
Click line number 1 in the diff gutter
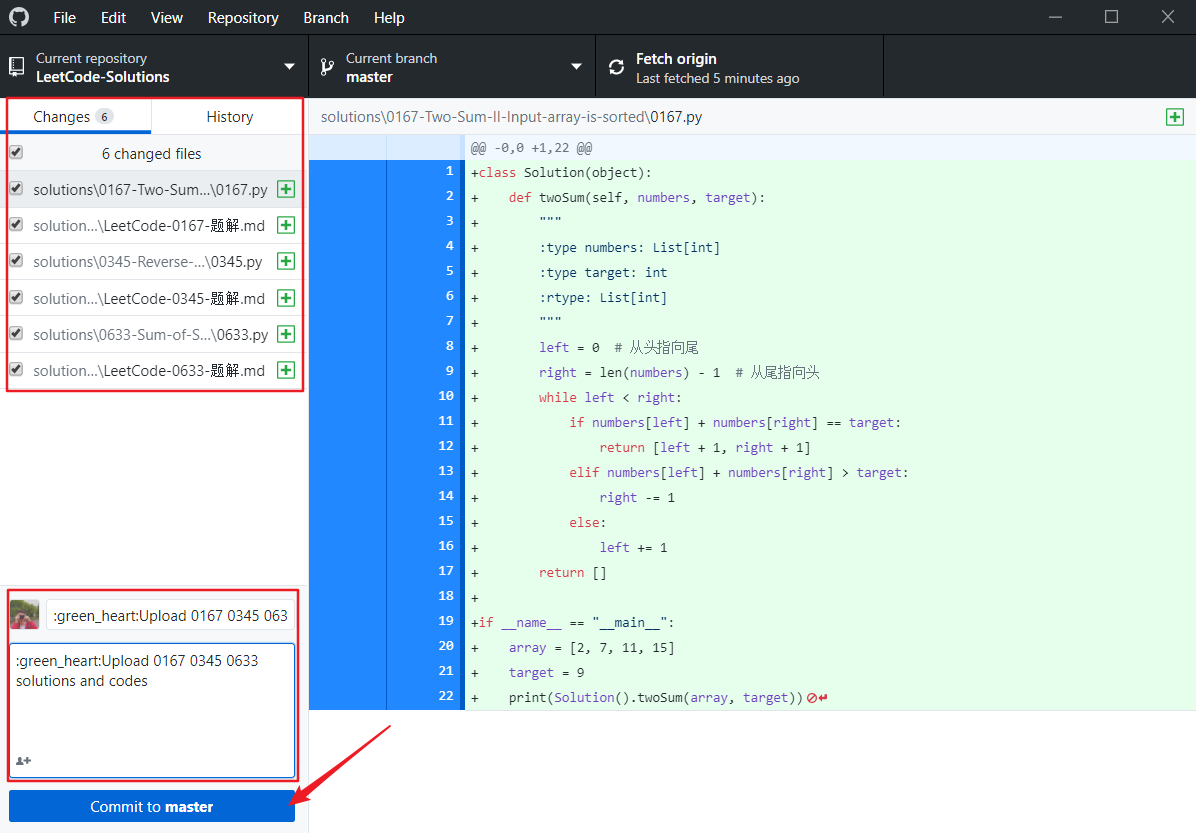[449, 171]
